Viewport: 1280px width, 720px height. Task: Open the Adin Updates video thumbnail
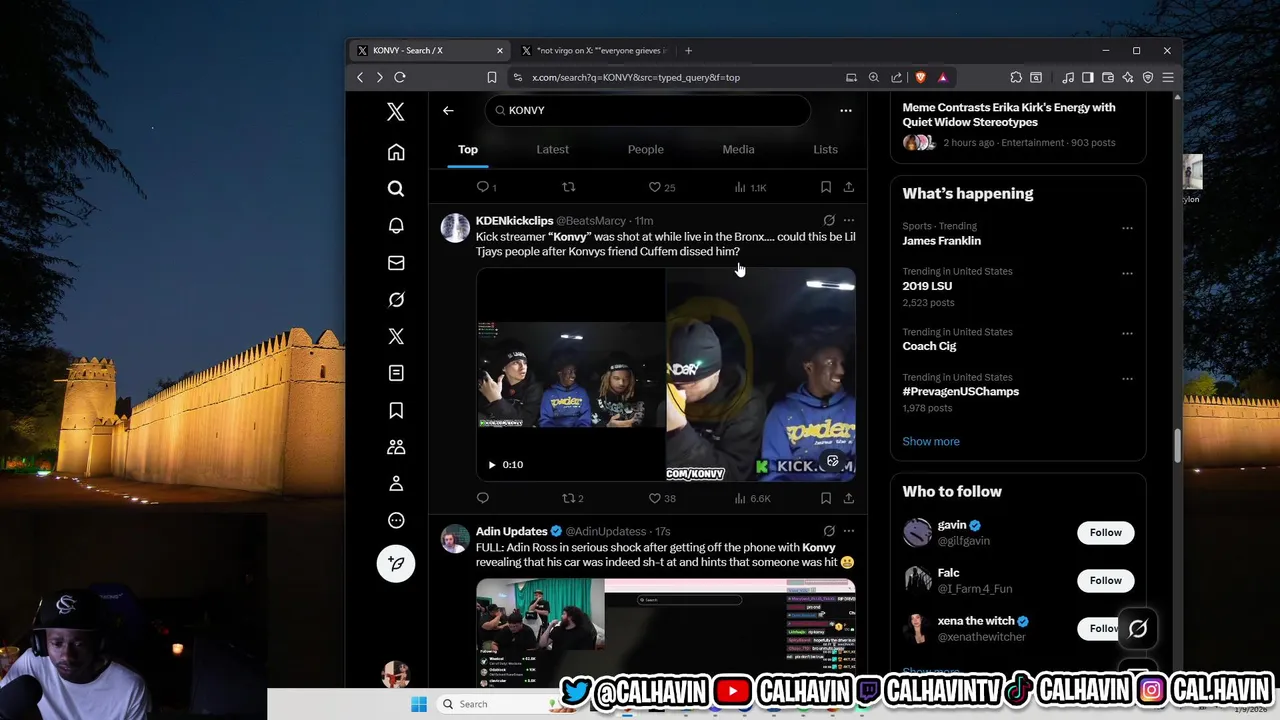[665, 632]
